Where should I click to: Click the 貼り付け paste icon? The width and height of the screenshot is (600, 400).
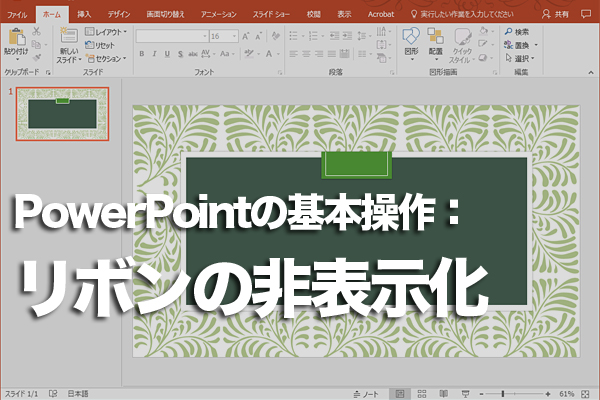point(16,38)
